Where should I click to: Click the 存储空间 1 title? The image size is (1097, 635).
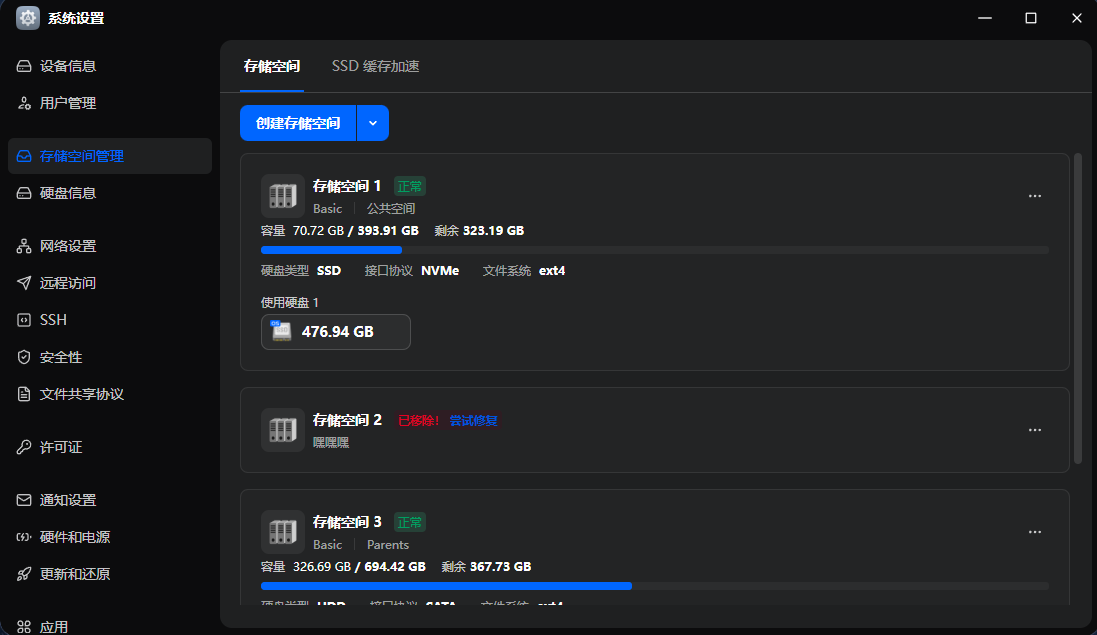347,186
